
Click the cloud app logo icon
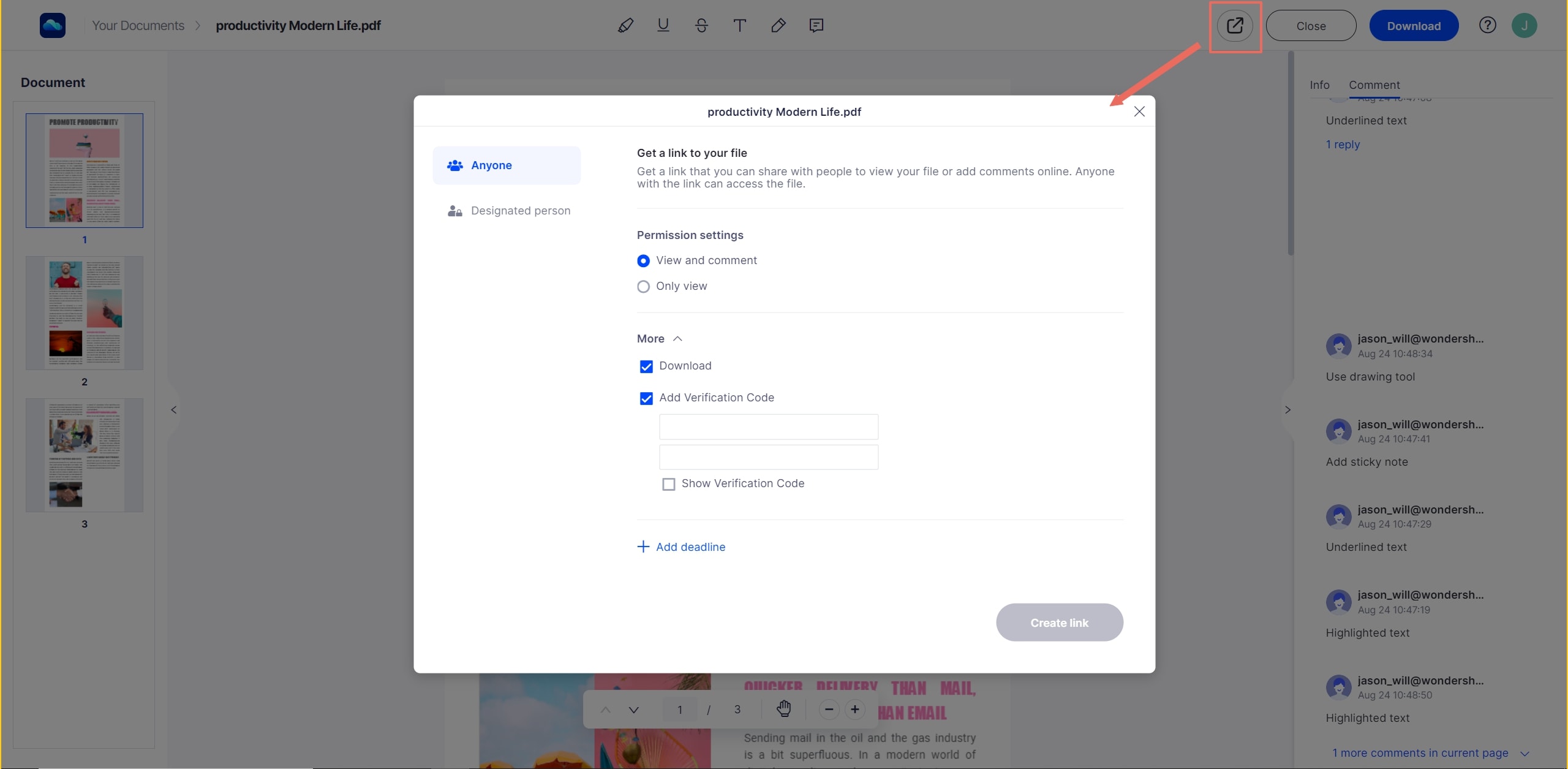pos(53,26)
